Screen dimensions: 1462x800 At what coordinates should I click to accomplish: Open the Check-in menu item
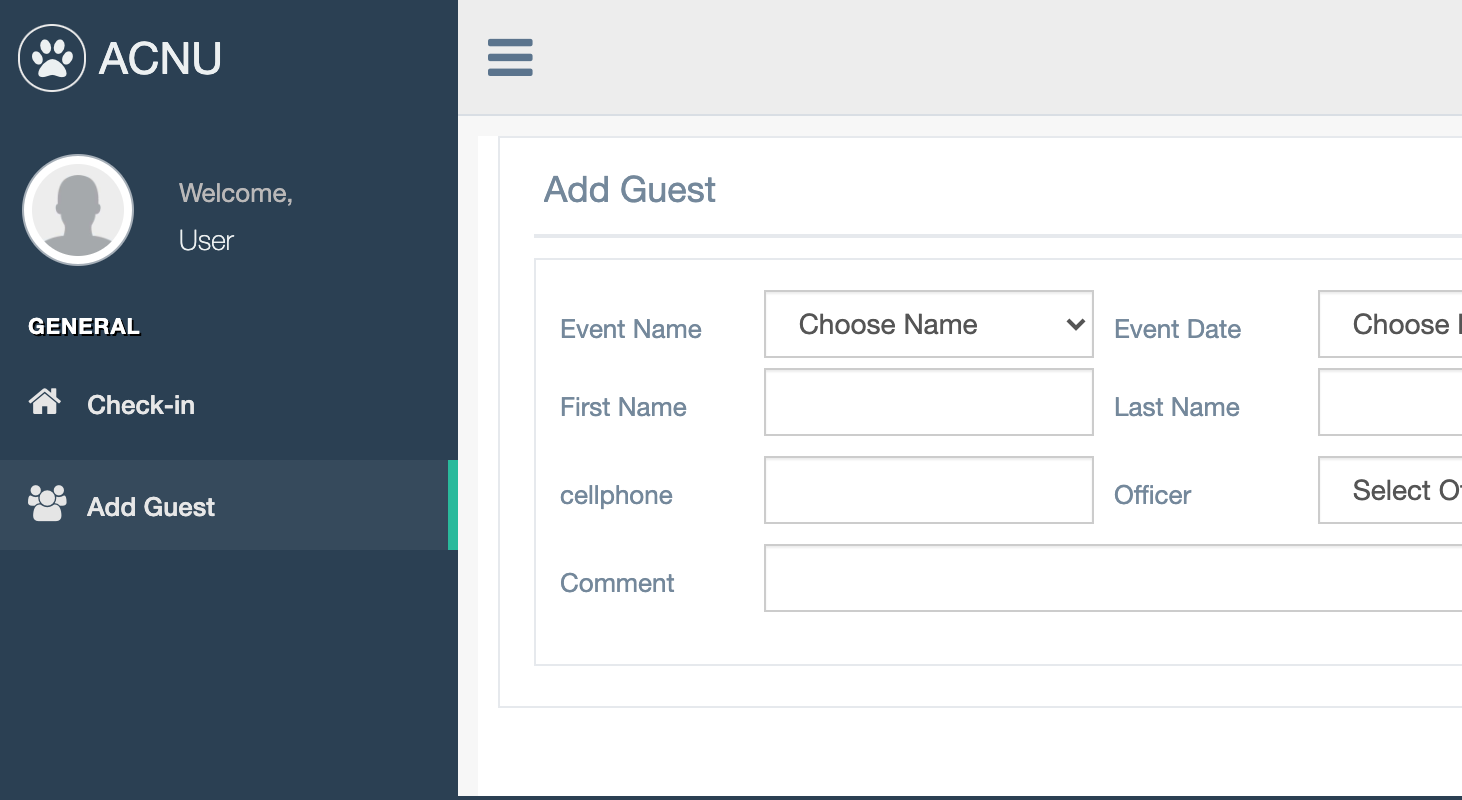coord(140,405)
